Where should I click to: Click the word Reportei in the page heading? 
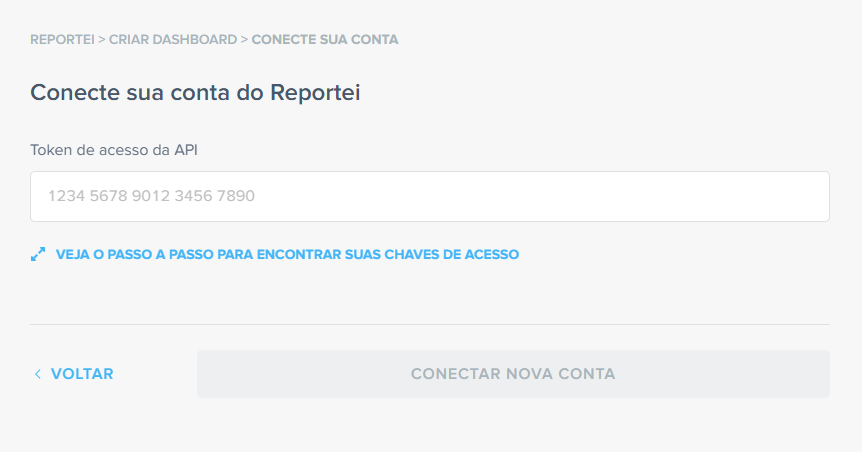click(315, 92)
